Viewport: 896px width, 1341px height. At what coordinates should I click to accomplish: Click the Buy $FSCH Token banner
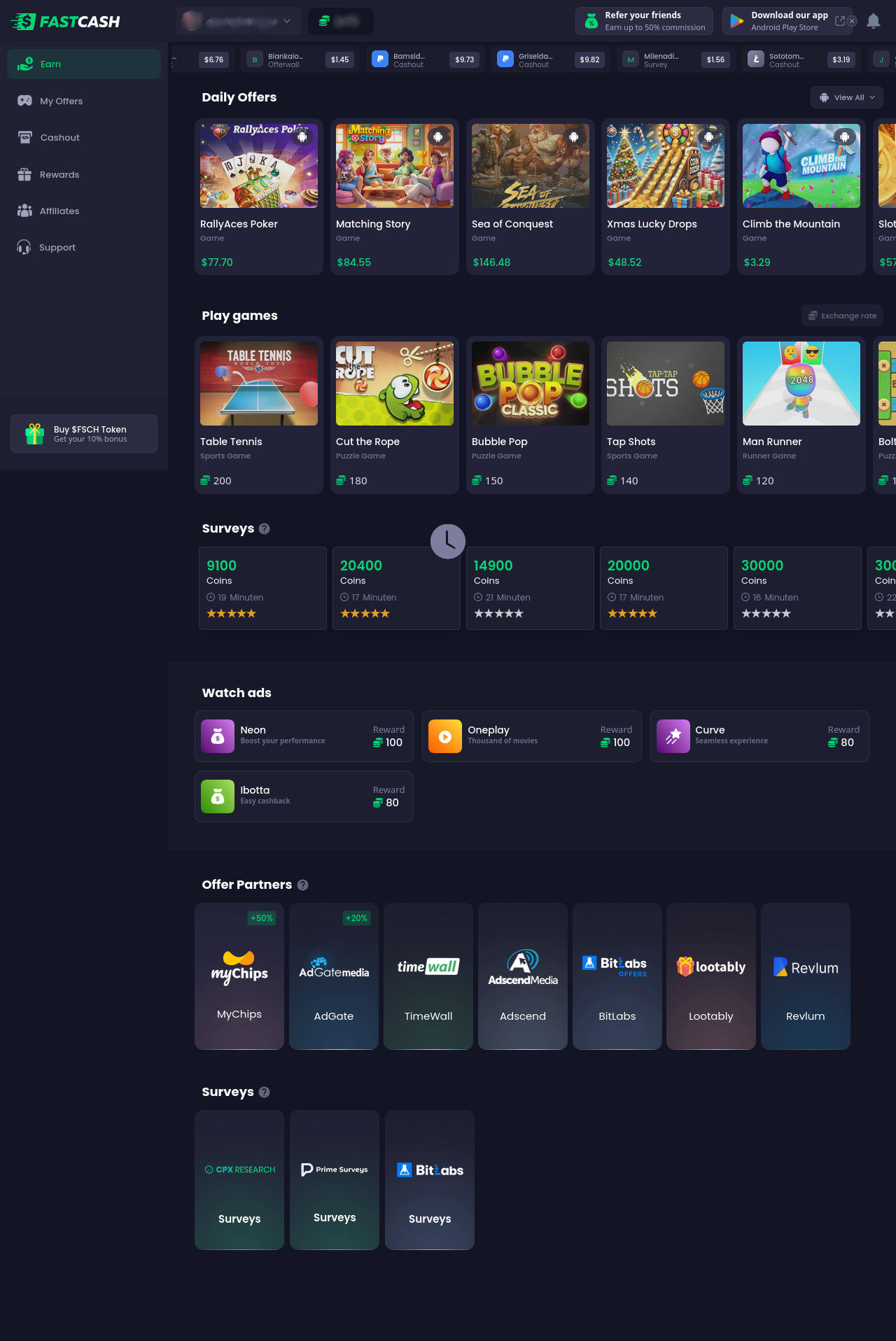click(84, 434)
